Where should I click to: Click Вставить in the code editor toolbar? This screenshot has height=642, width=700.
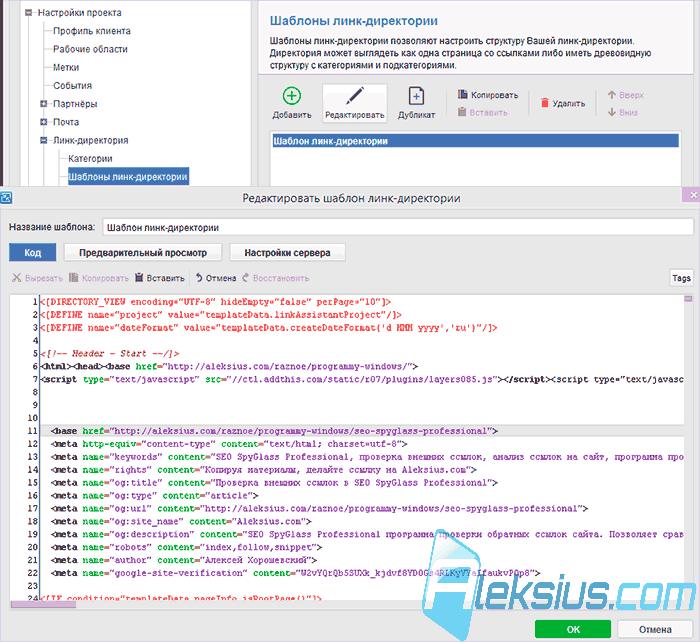[x=160, y=278]
